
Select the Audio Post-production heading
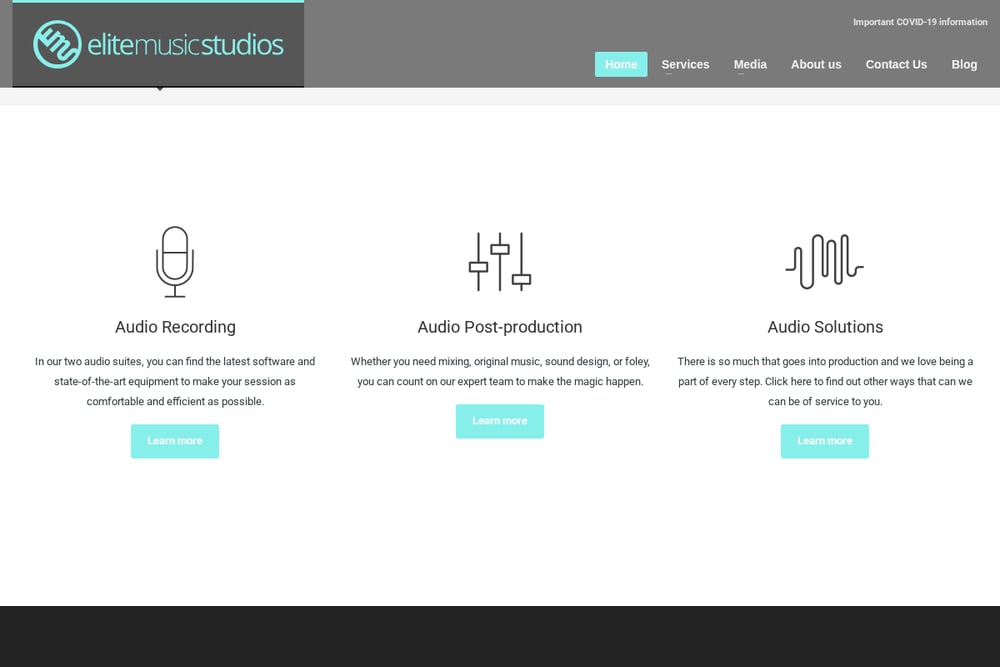500,327
